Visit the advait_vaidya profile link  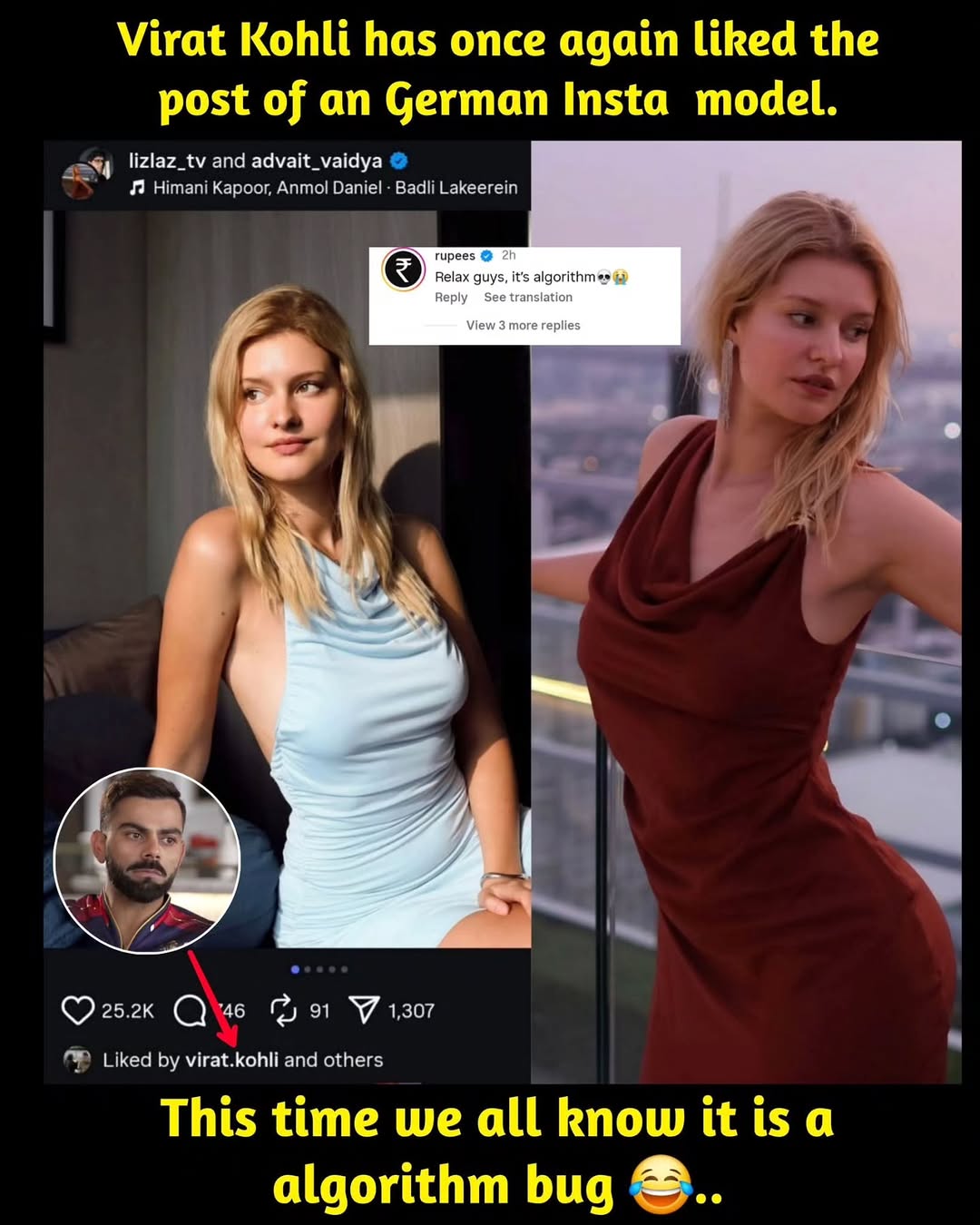point(316,161)
